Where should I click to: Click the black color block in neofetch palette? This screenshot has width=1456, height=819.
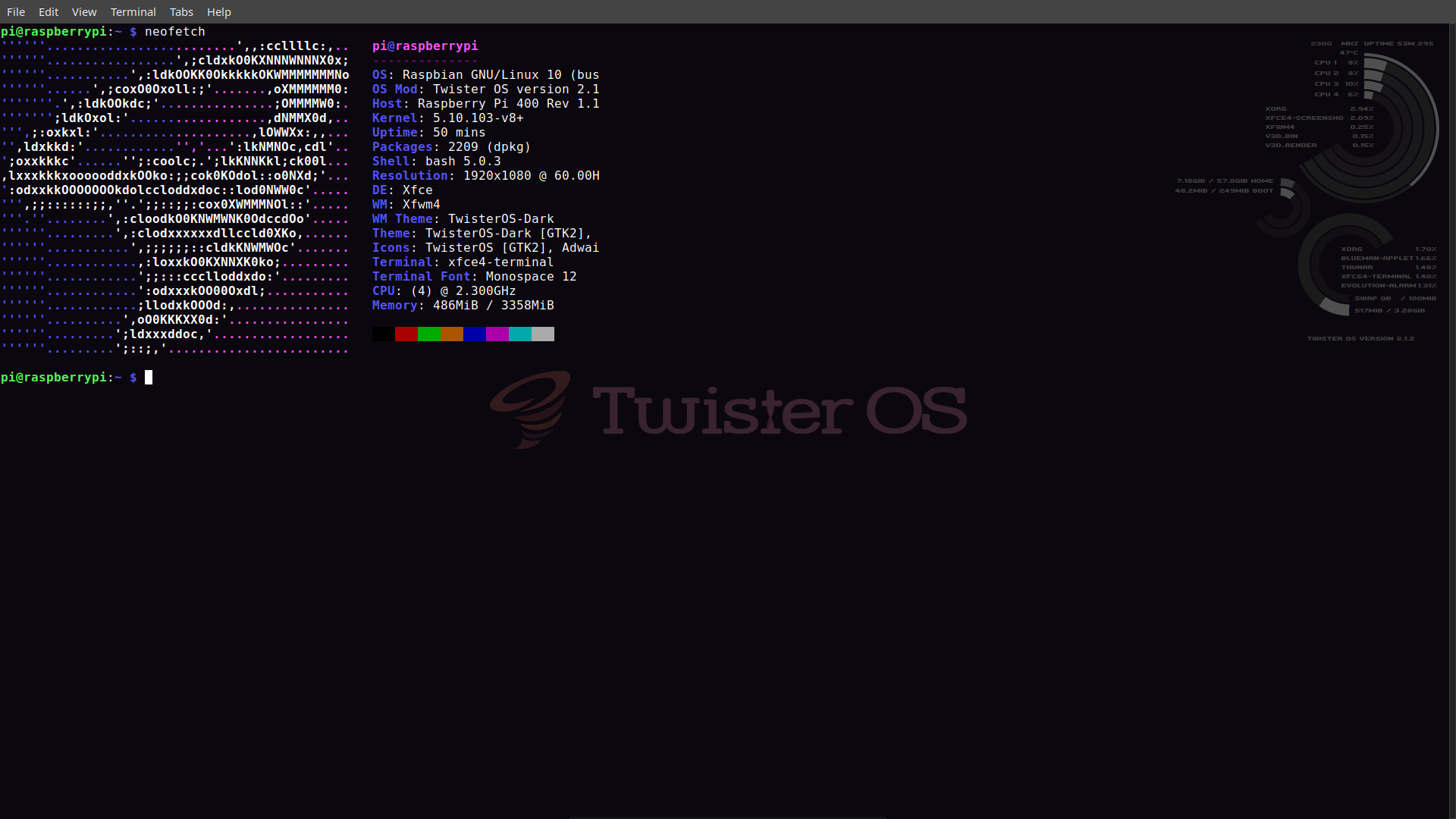pyautogui.click(x=384, y=334)
